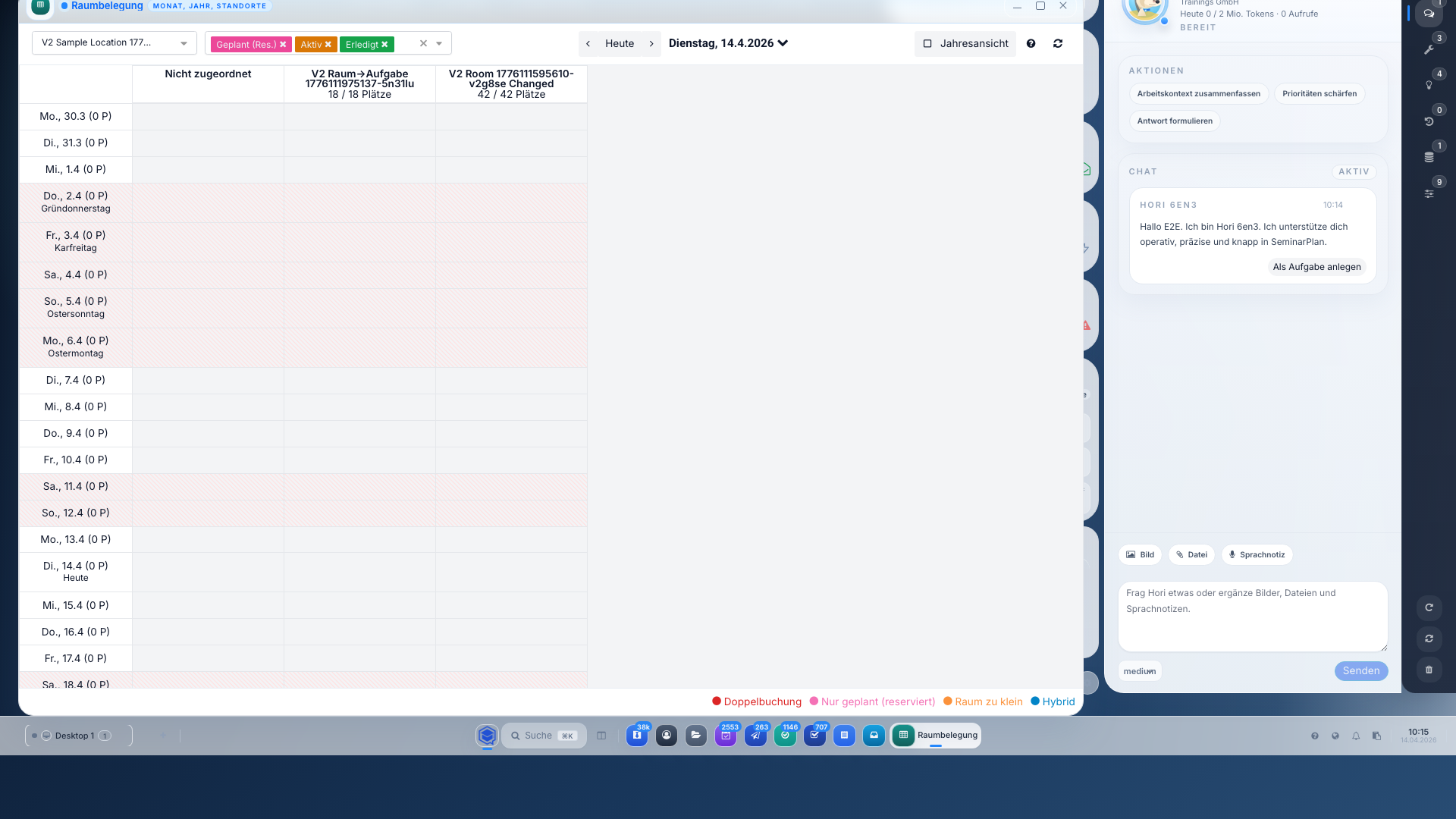Viewport: 1456px width, 819px height.
Task: Open the medium model selector dropdown
Action: coord(1139,671)
